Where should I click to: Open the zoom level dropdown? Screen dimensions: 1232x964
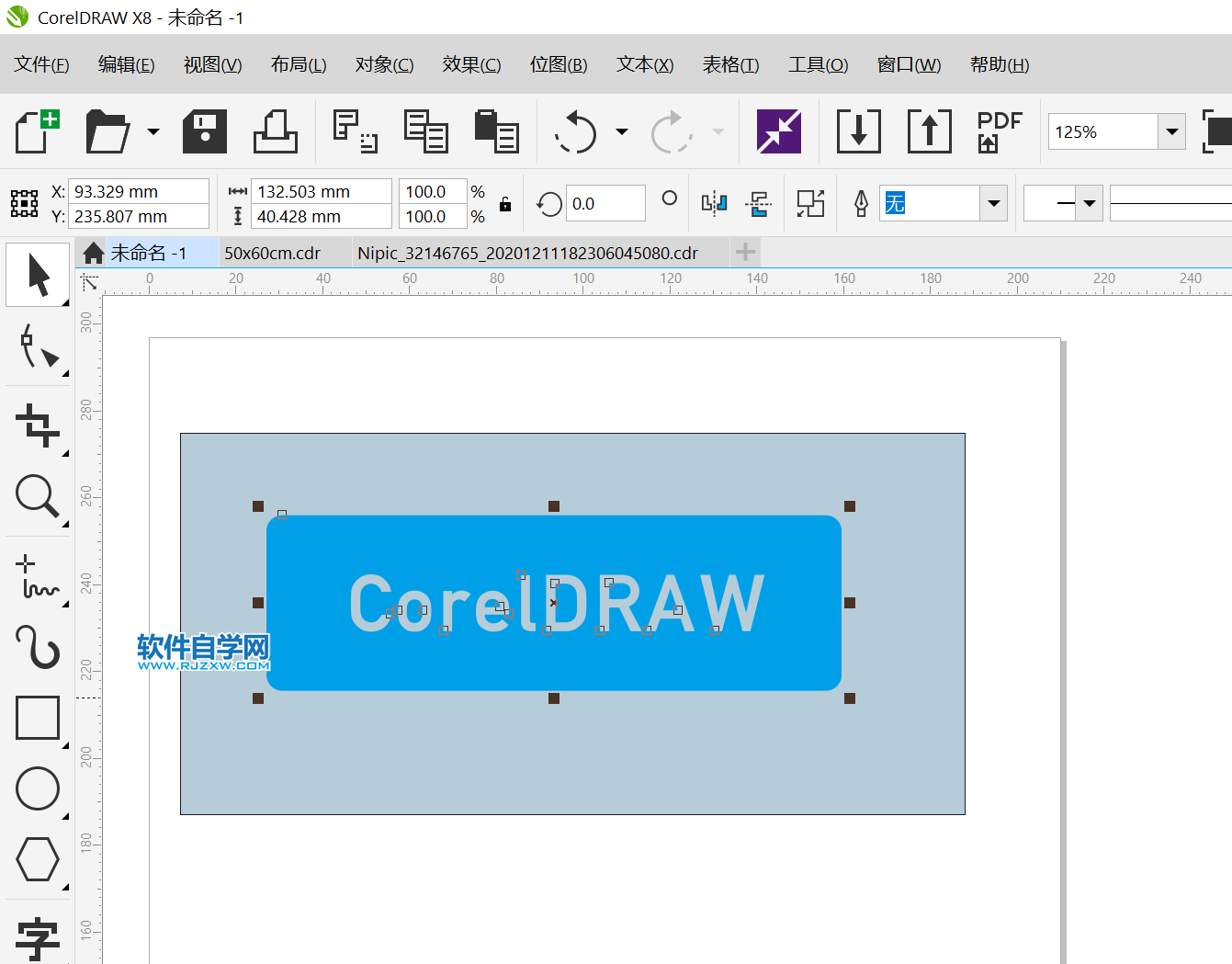[x=1171, y=131]
